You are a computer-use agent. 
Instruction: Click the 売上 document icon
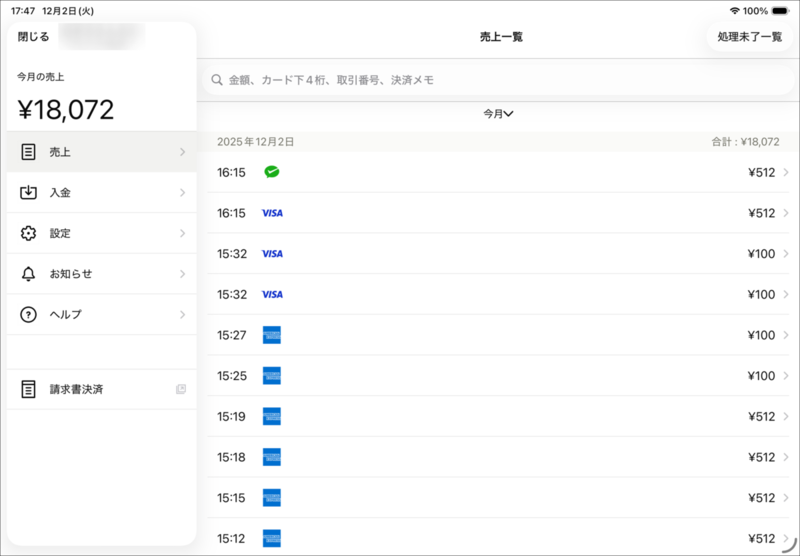(28, 152)
